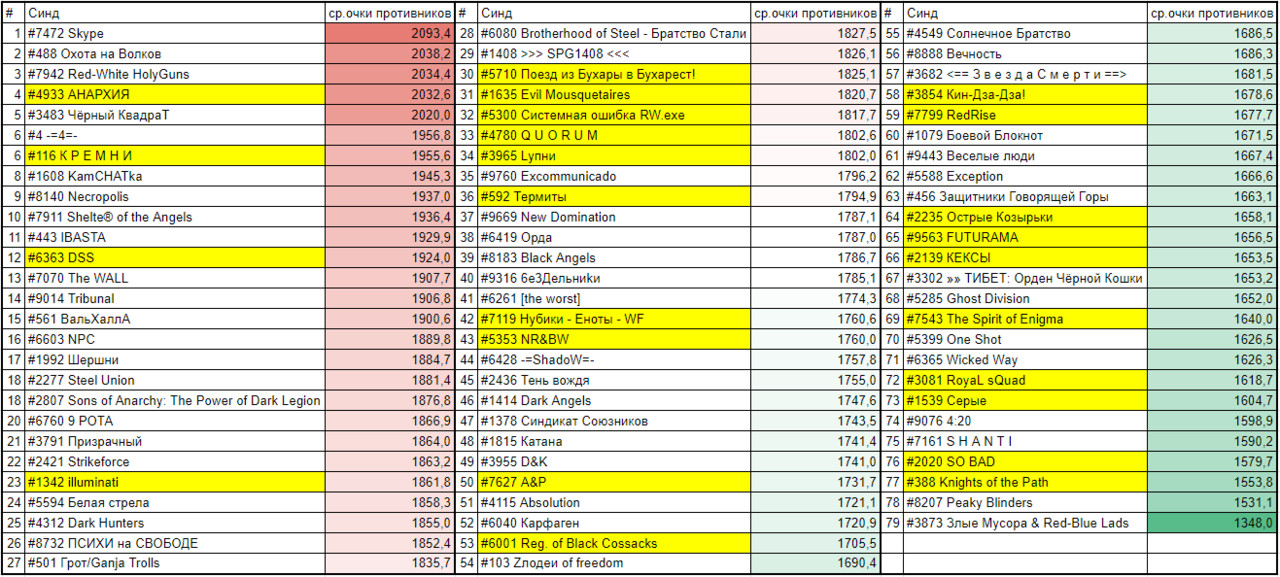Select '#8183 Black Angels' cell

point(613,258)
